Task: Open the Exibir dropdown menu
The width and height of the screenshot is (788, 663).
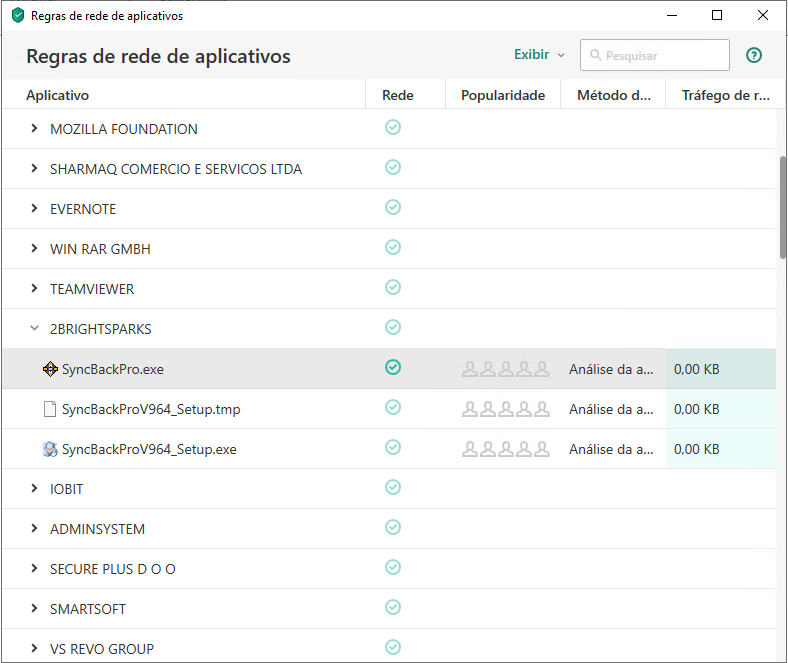Action: pyautogui.click(x=539, y=54)
